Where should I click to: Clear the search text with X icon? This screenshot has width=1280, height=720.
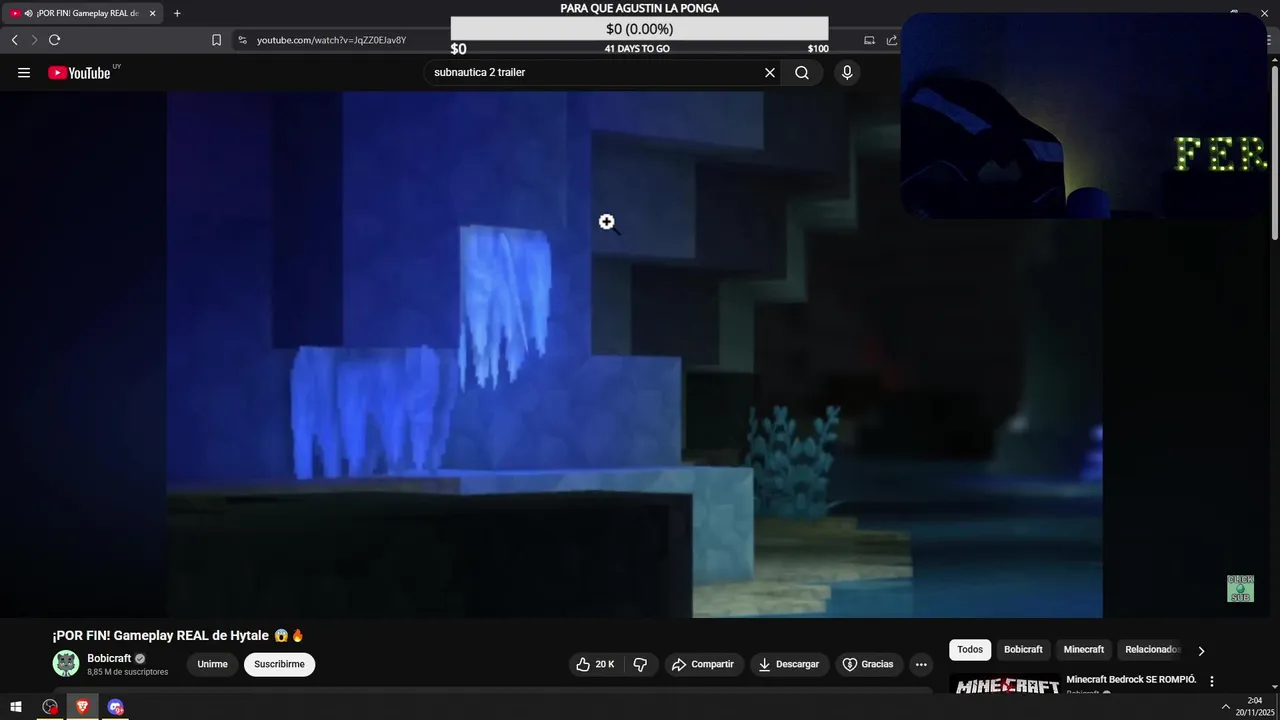[770, 72]
